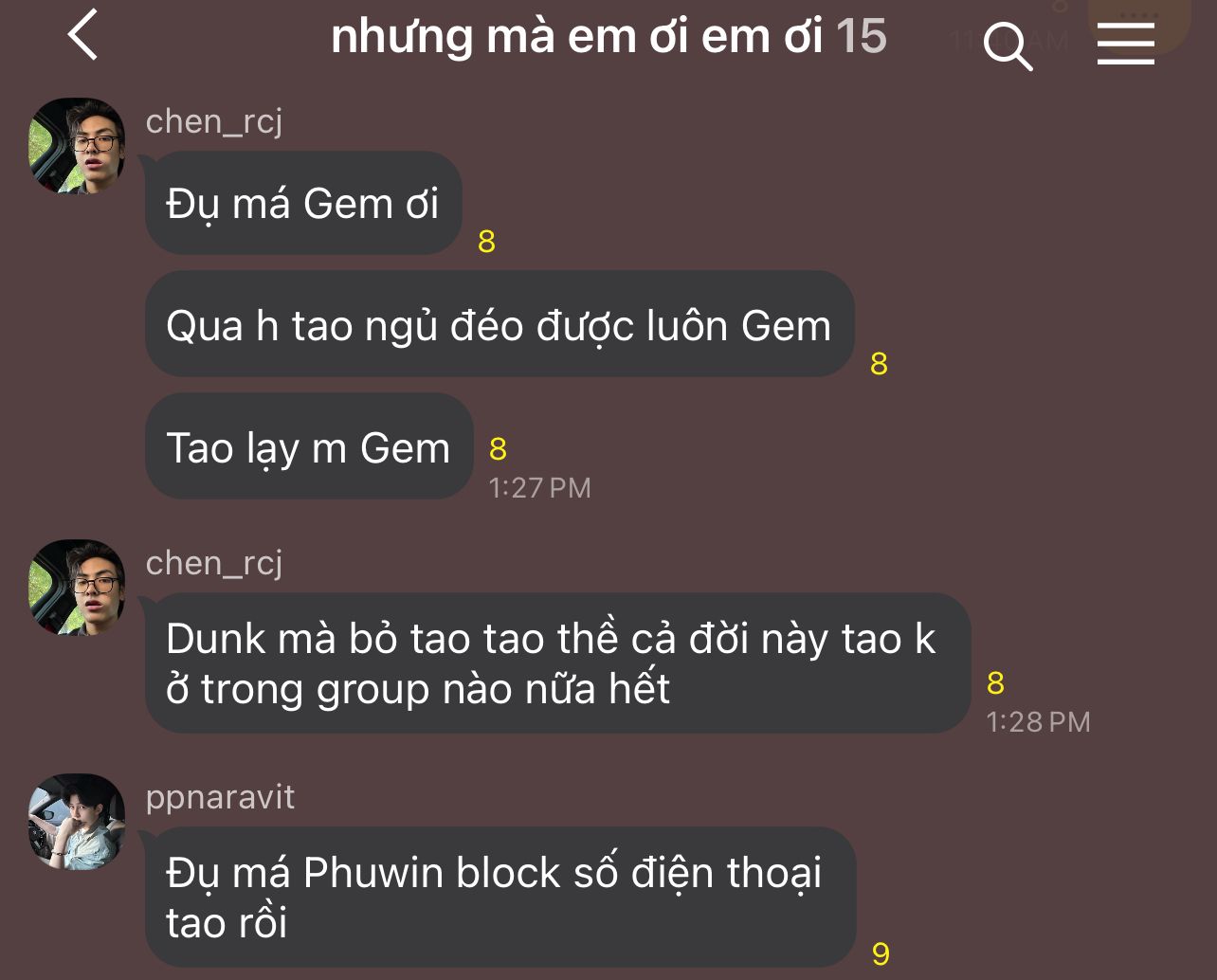Open chen_rcj's avatar beside the Dunk message
This screenshot has width=1217, height=980.
pos(78,588)
